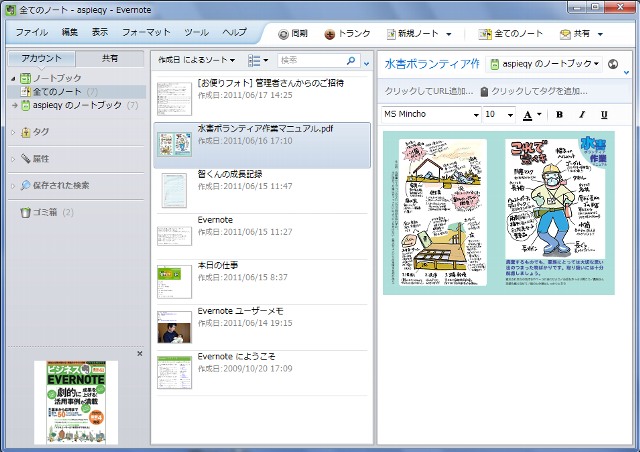The image size is (640, 452).
Task: Click クリックしてURL追加 field
Action: 429,91
